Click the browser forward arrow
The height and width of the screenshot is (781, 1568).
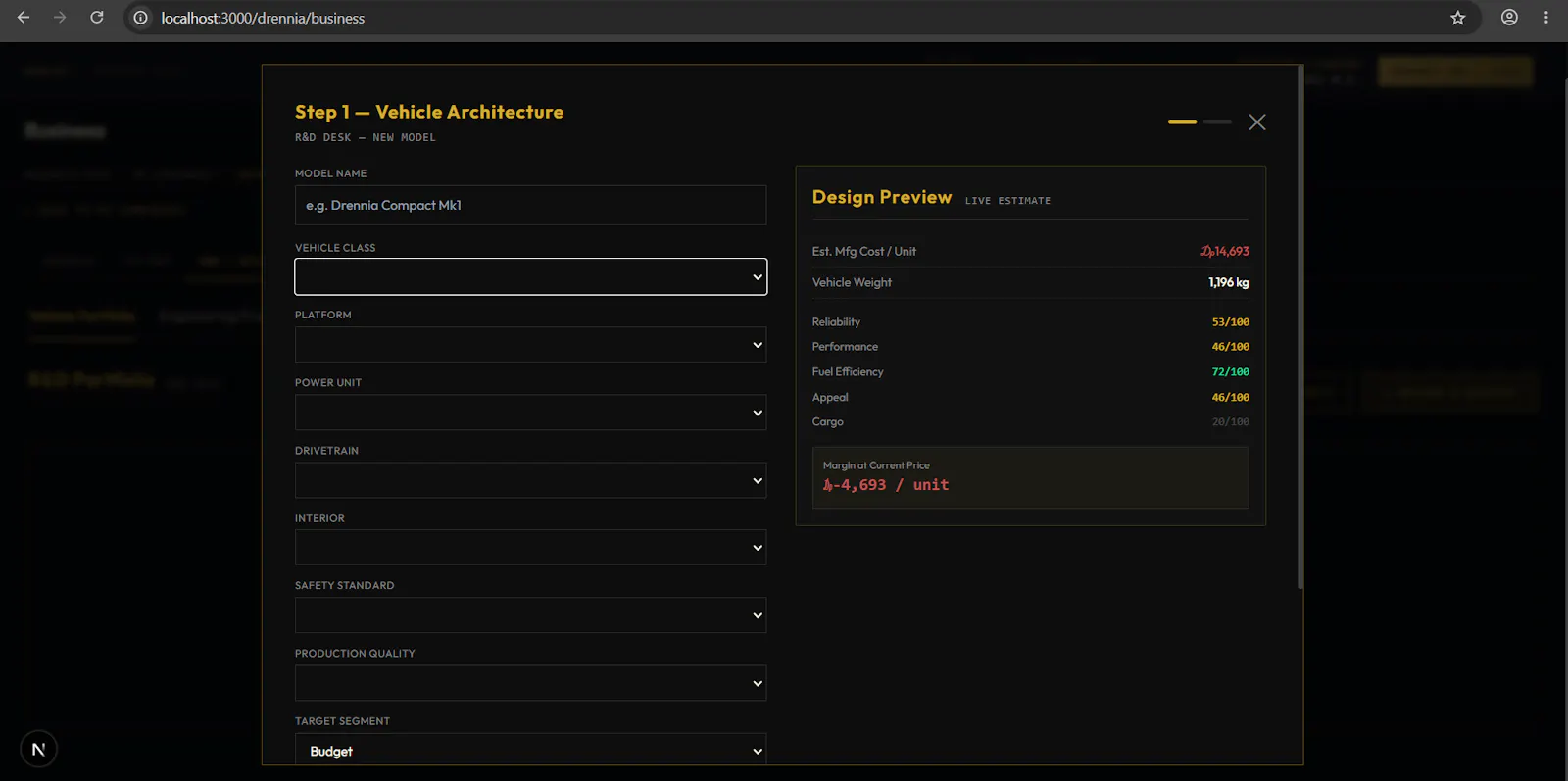(x=60, y=18)
